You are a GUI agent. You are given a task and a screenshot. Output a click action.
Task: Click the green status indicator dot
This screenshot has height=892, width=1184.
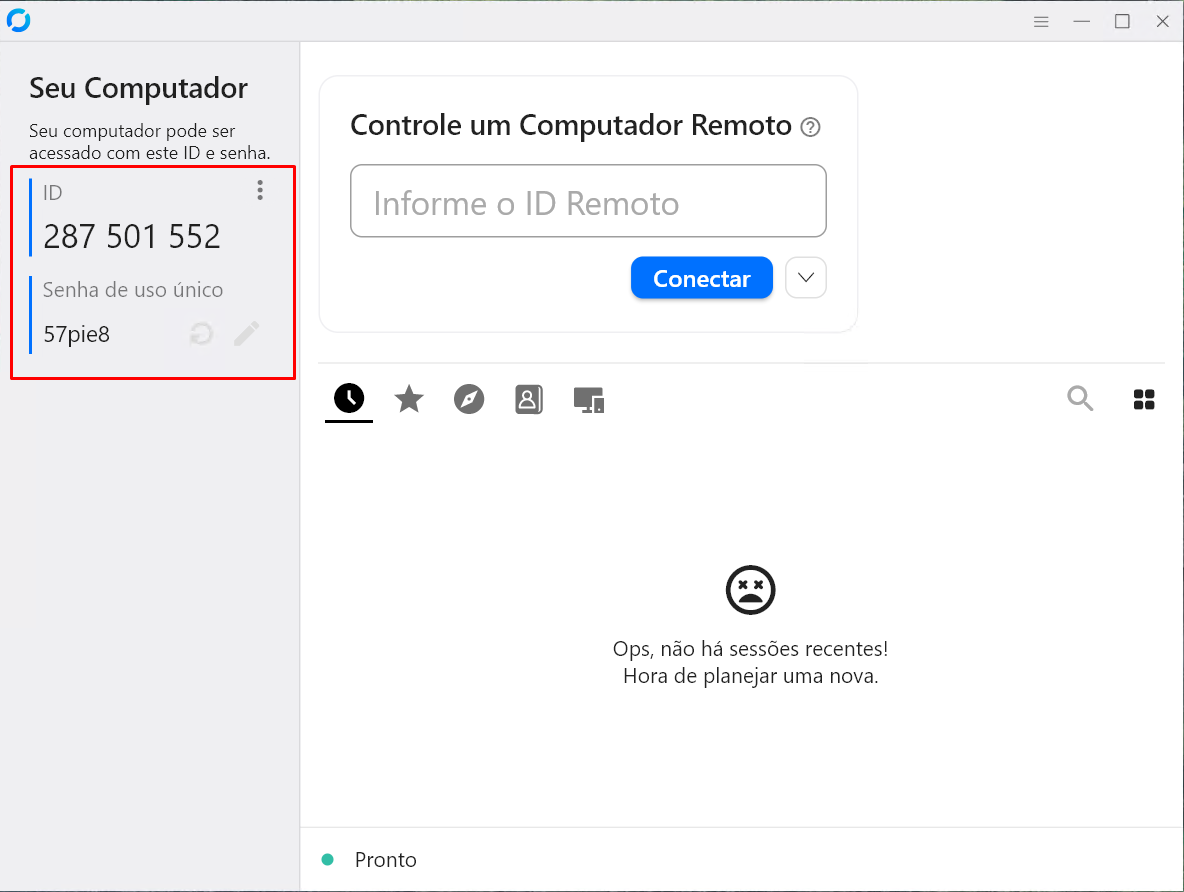tap(328, 860)
